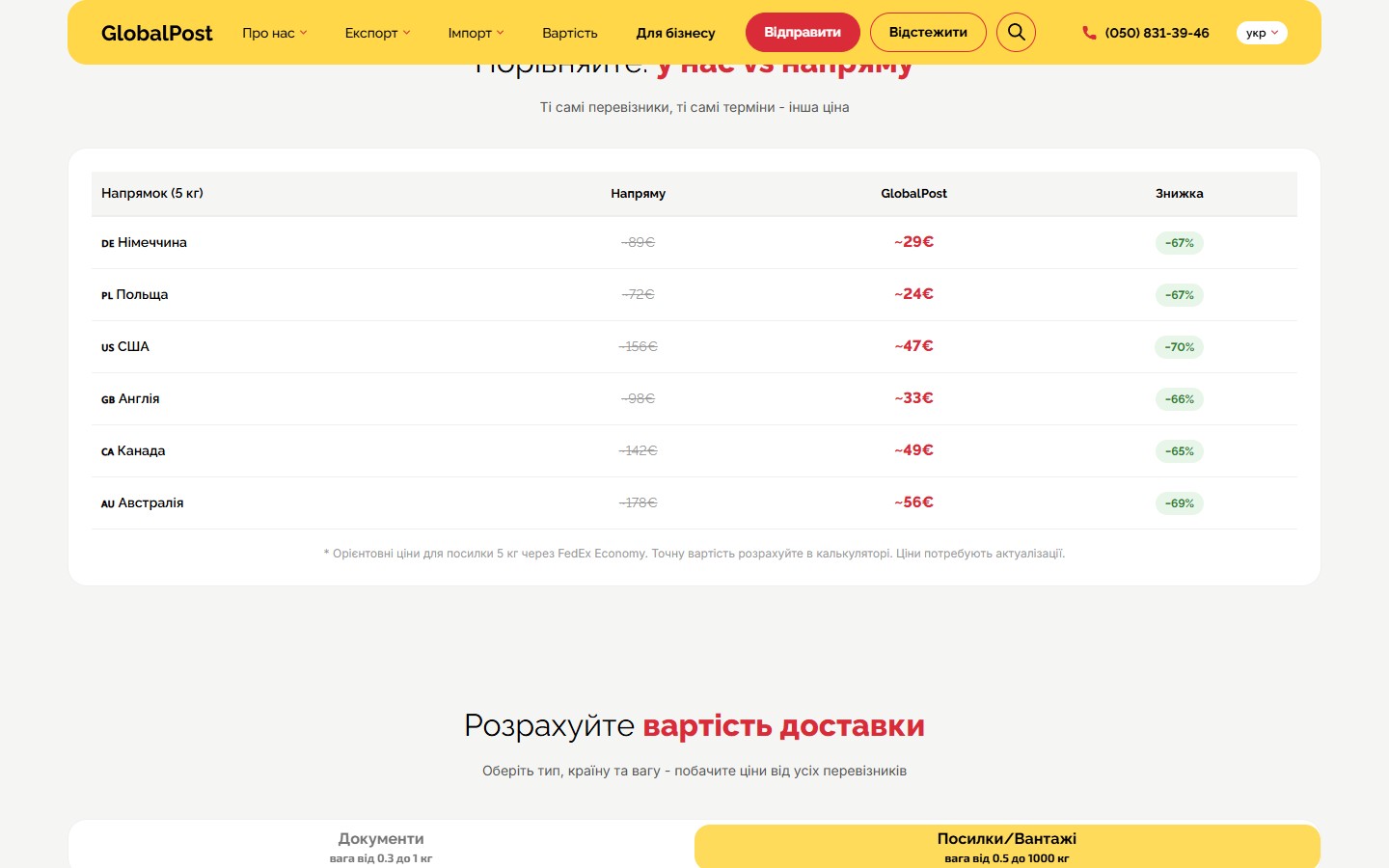Viewport: 1389px width, 868px height.
Task: Click the ~24€ GlobalPost price
Action: tap(913, 294)
